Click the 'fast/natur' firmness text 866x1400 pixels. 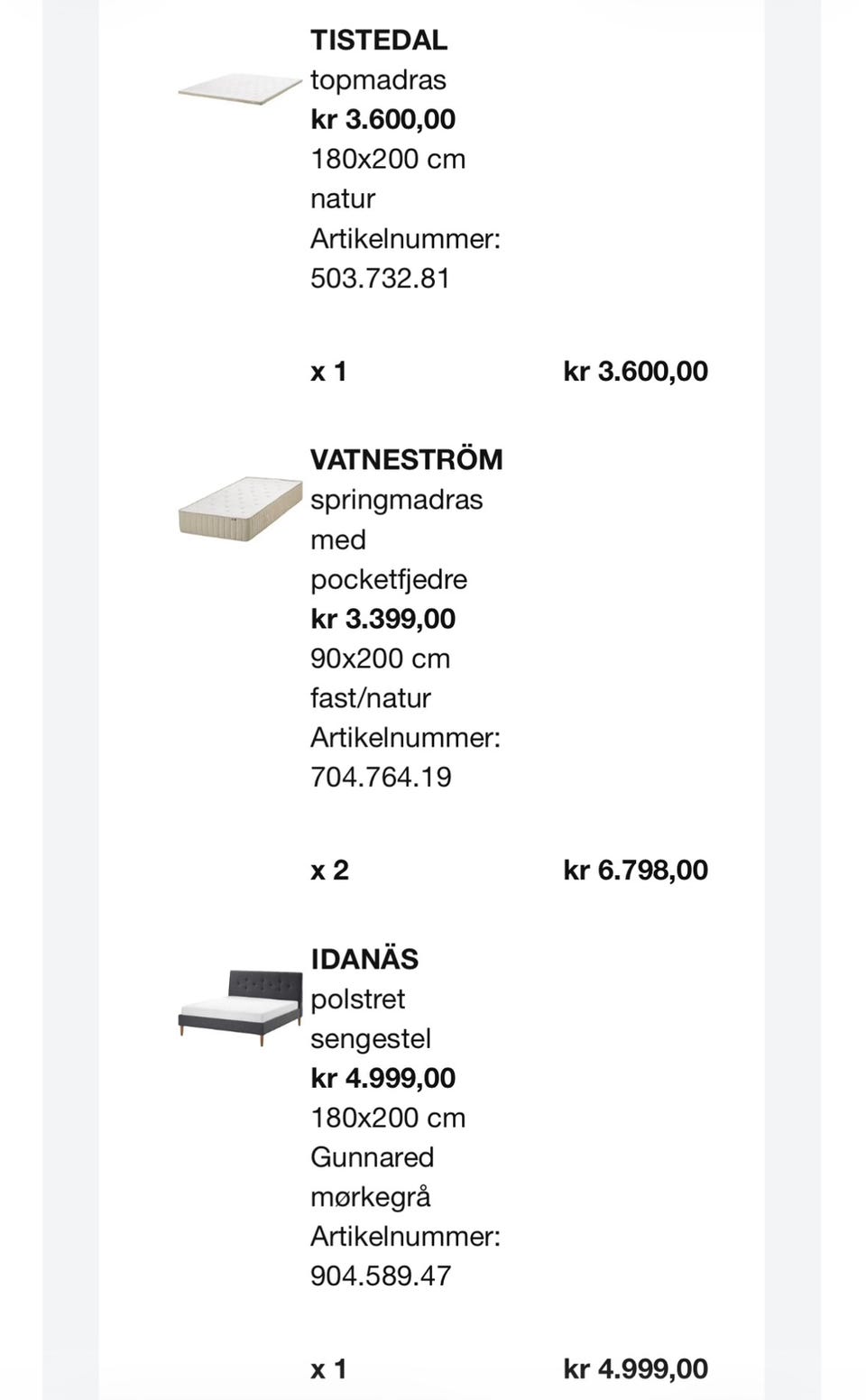(370, 698)
